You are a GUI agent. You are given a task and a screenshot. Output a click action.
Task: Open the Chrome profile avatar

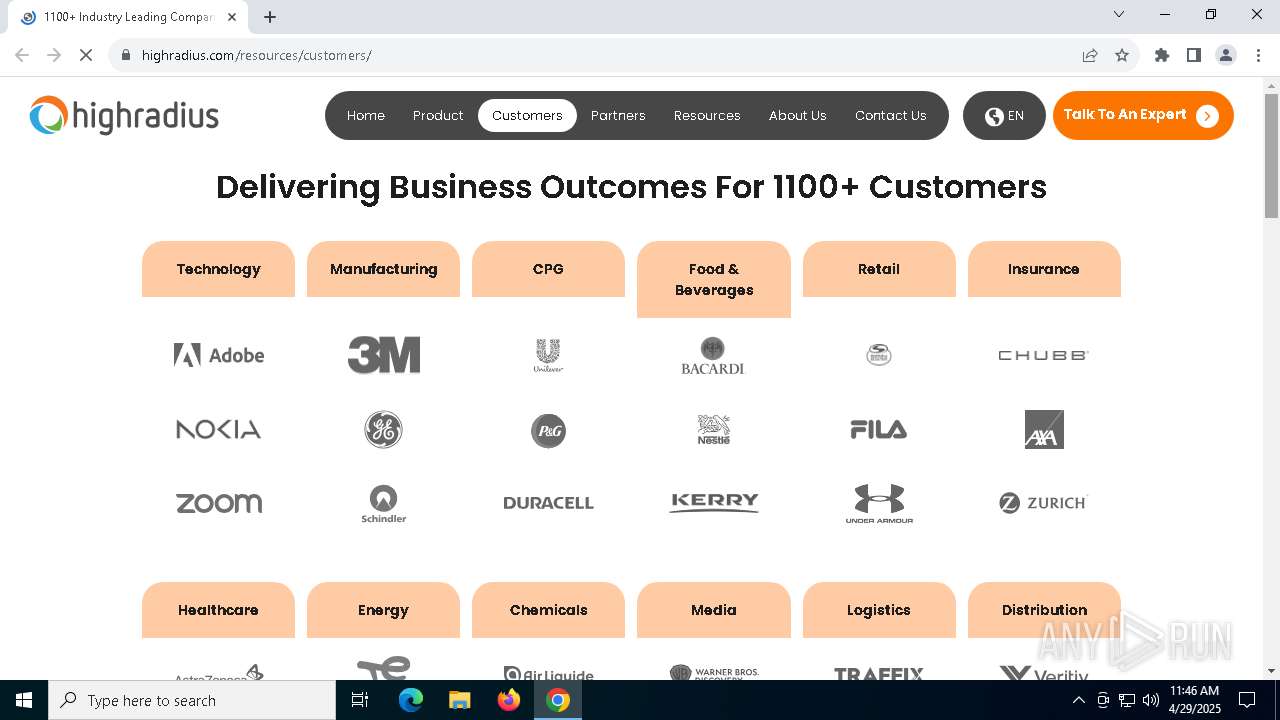click(1226, 55)
